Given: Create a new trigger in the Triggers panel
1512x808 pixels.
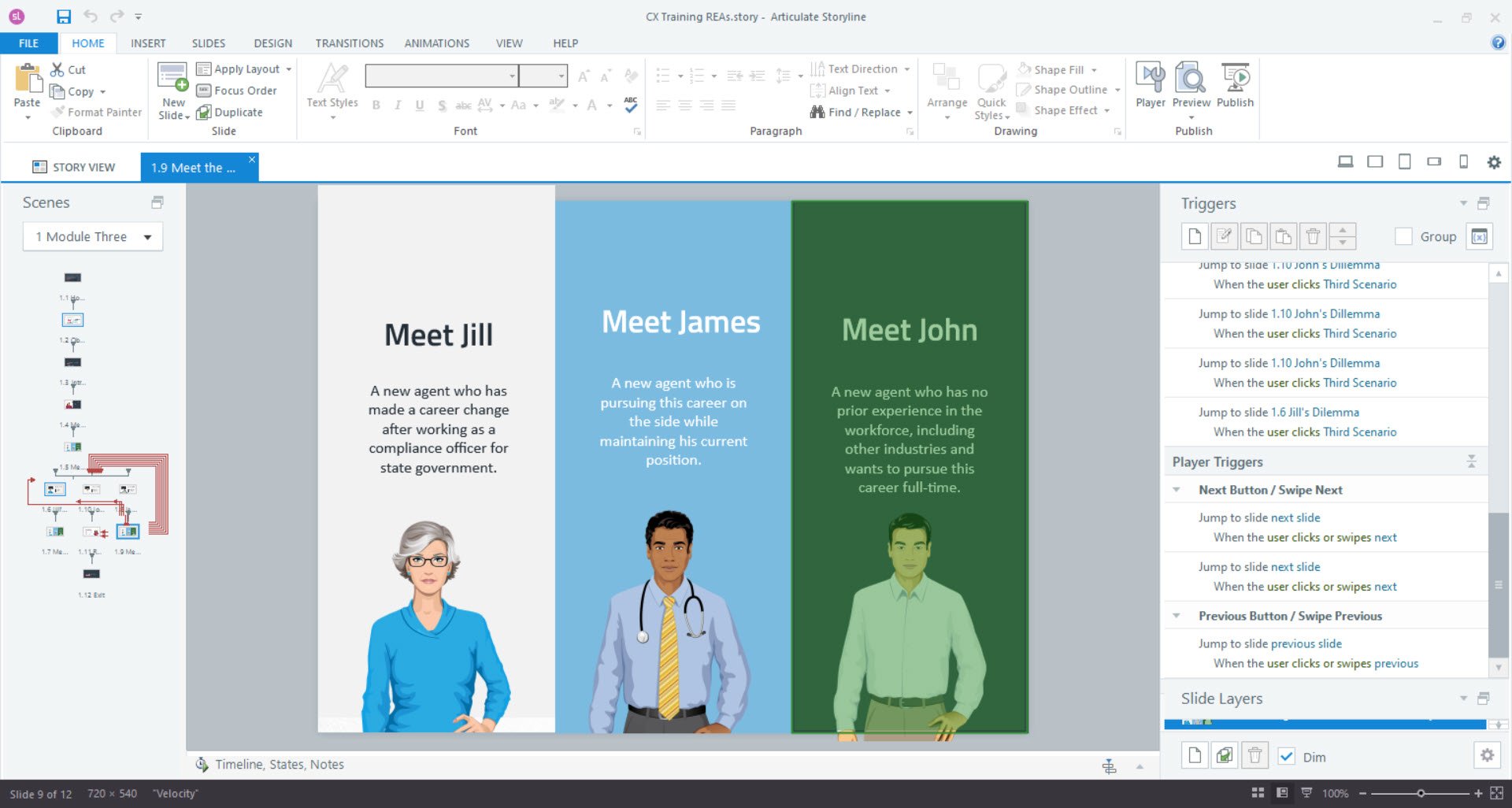Looking at the screenshot, I should (x=1195, y=236).
